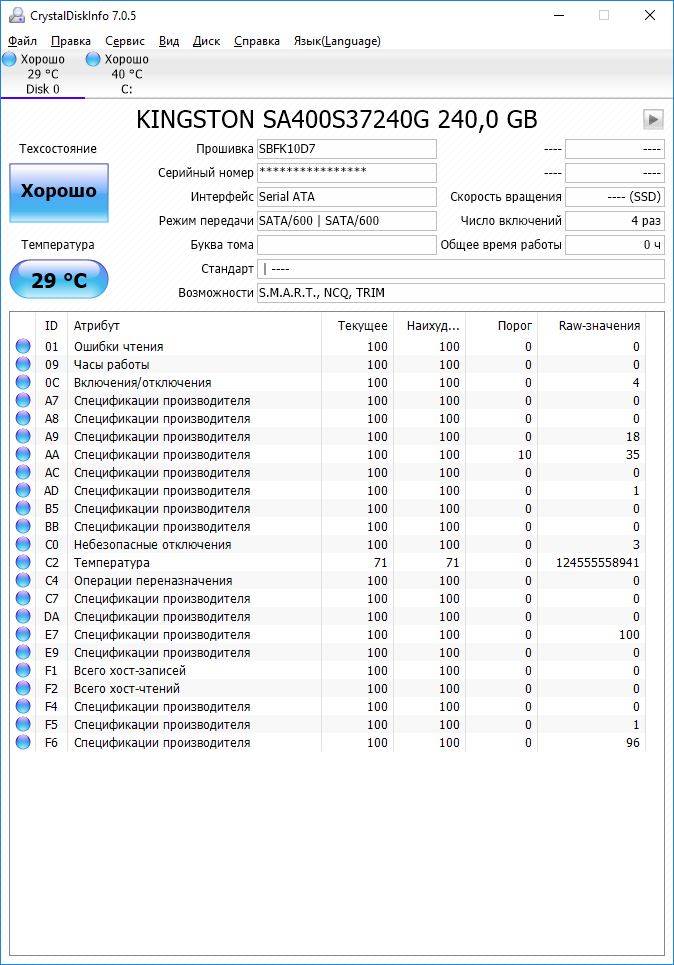Click status orb for attribute DA

coord(23,617)
